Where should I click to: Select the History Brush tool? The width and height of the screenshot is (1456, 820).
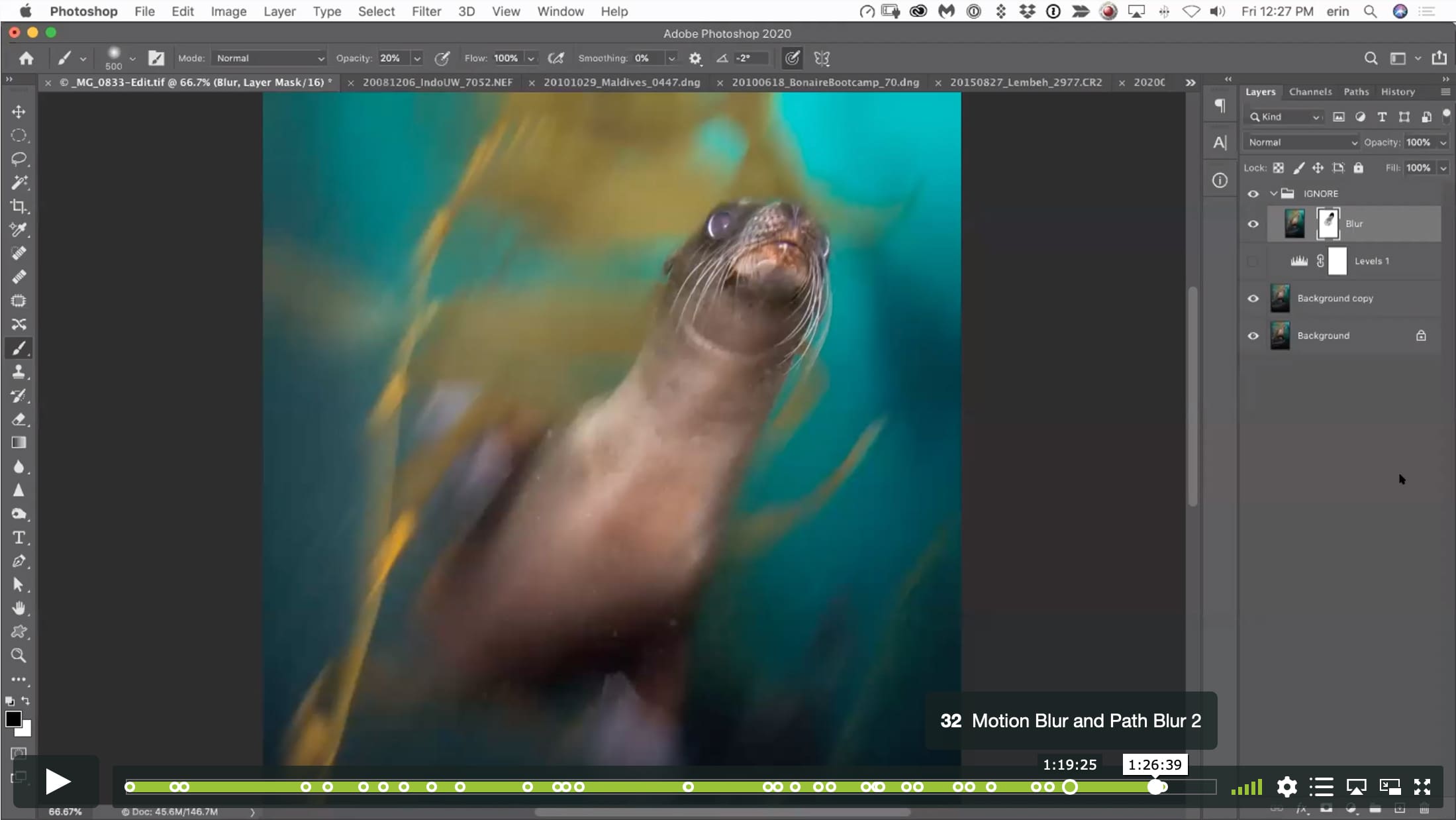click(19, 395)
